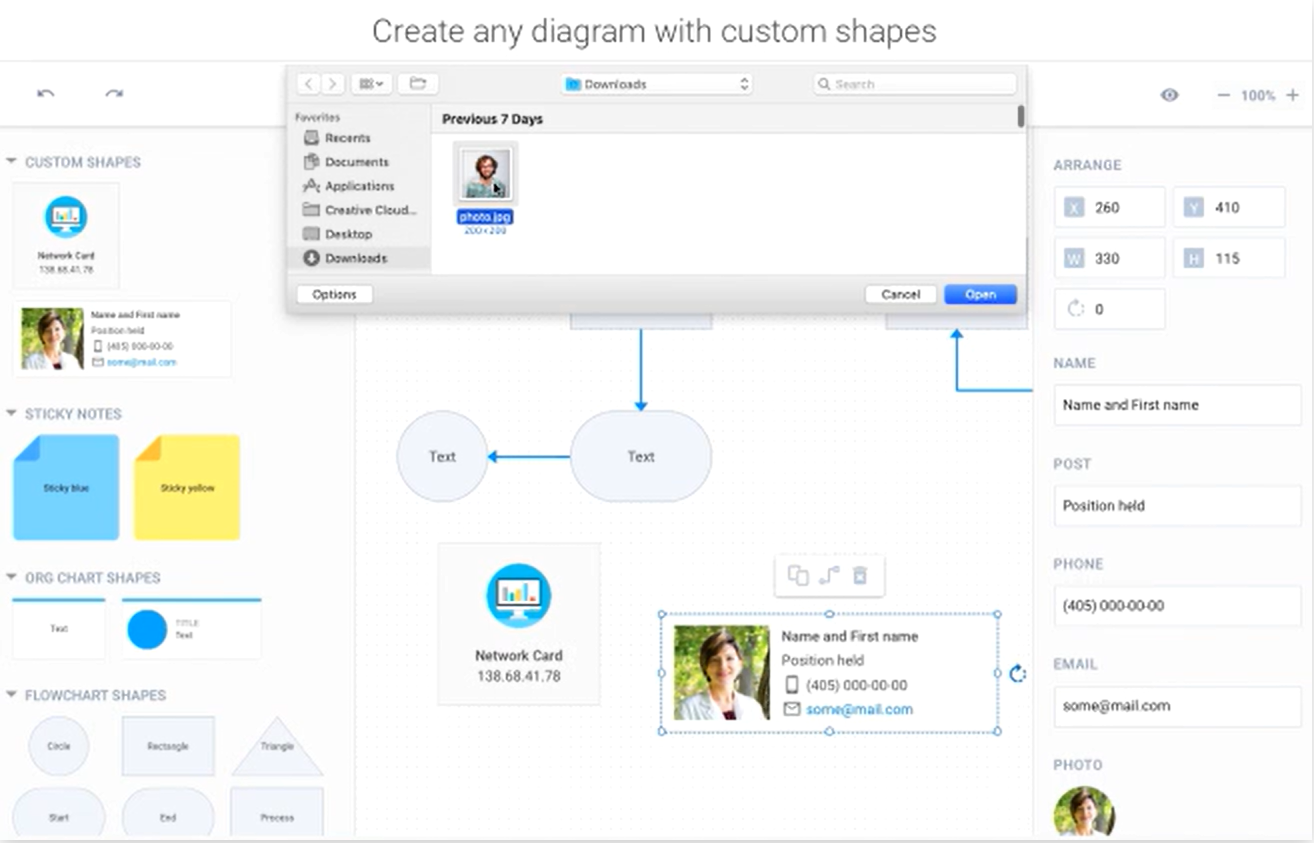The height and width of the screenshot is (843, 1314).
Task: Collapse the Flowchart Shapes section
Action: [11, 695]
